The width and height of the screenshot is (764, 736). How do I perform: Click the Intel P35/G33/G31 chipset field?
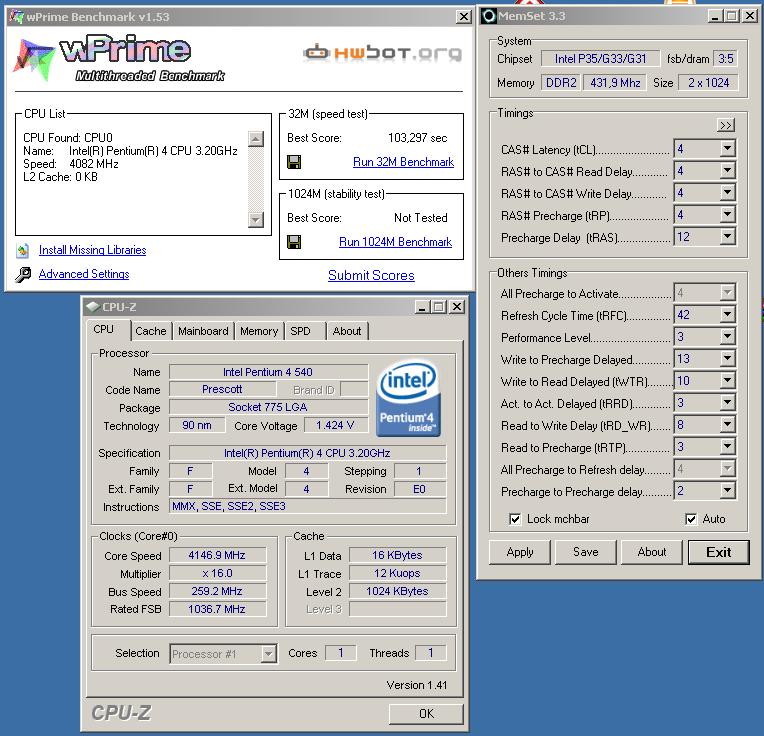(600, 59)
